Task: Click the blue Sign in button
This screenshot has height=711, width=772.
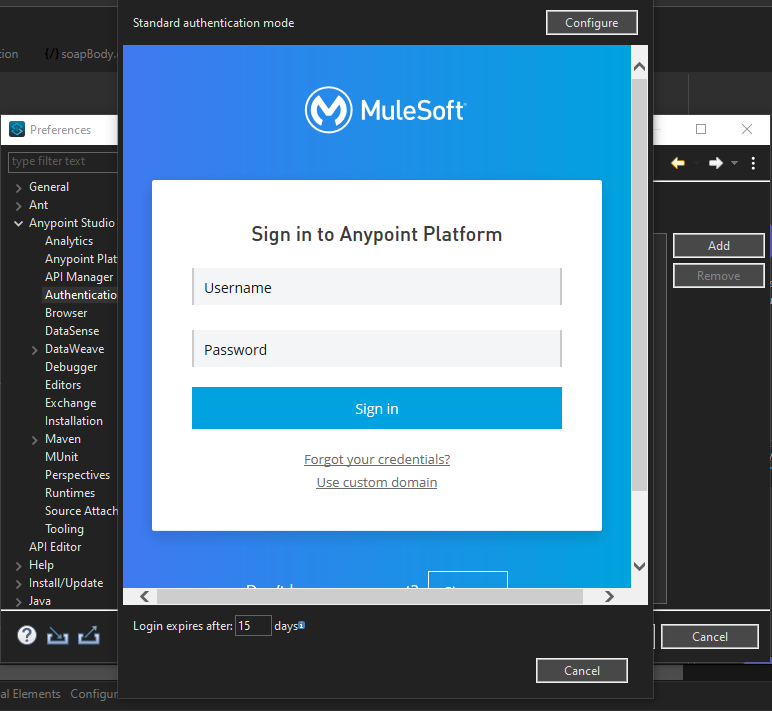Action: pyautogui.click(x=377, y=408)
